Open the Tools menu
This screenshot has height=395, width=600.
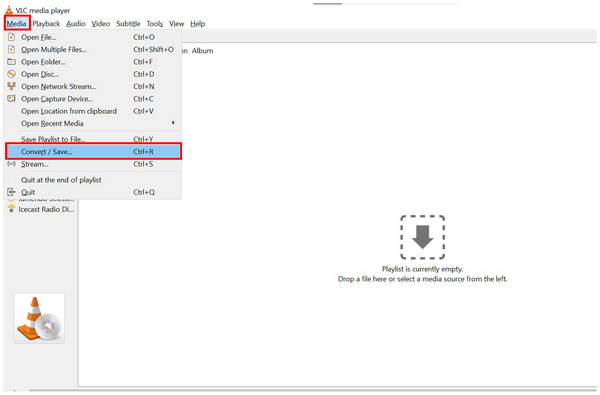tap(155, 24)
